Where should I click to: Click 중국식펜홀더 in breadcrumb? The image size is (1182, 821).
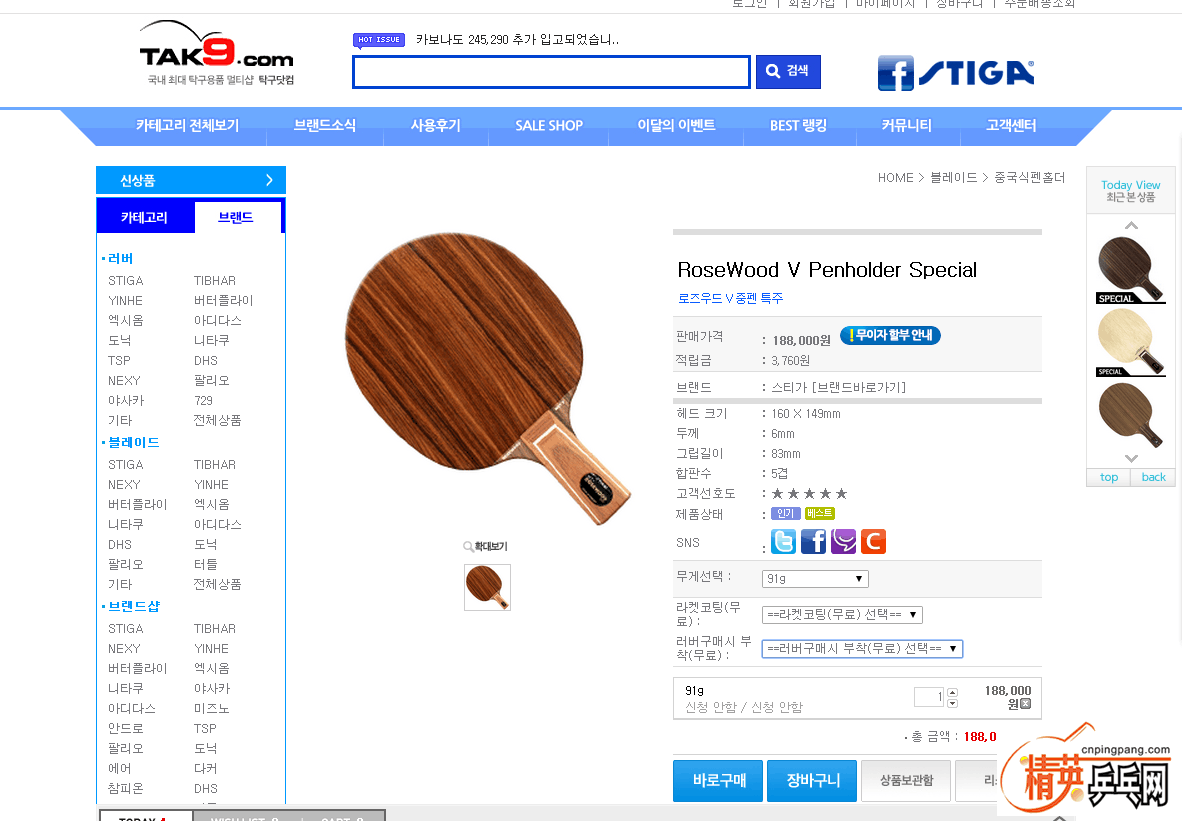click(x=1030, y=178)
